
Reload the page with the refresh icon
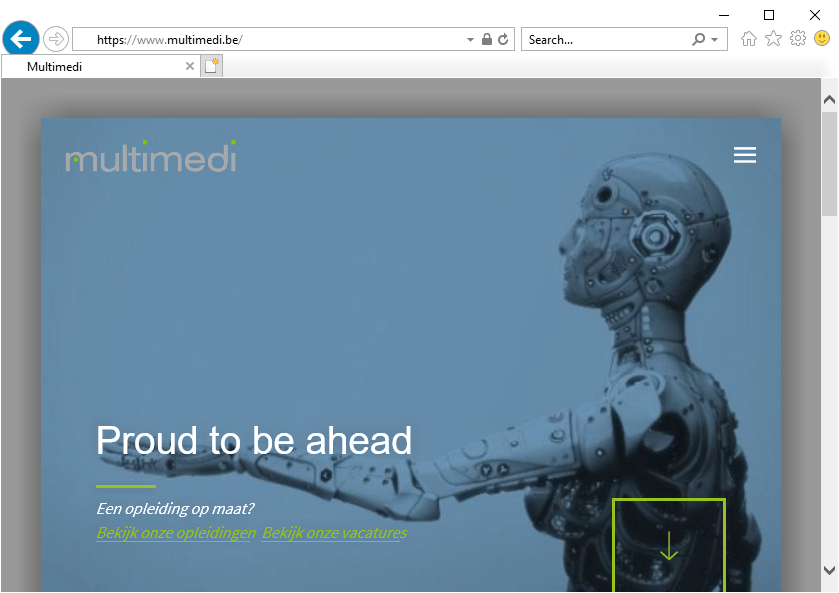coord(503,39)
